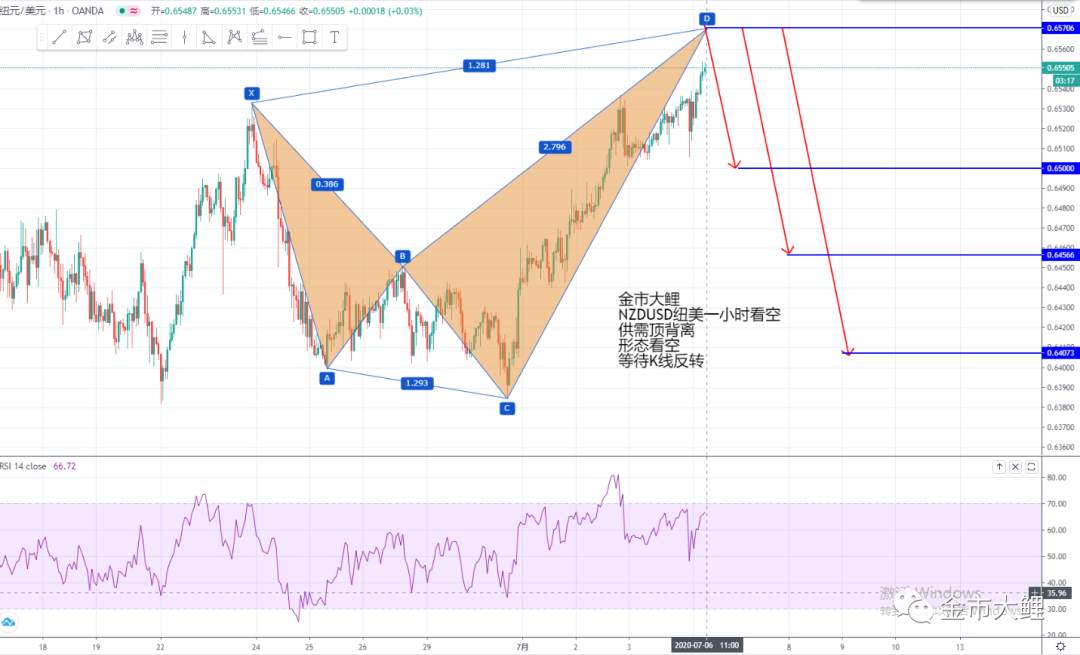The image size is (1080, 655).
Task: Click the text note NZDUSD纽美一小时看空
Action: tap(699, 315)
